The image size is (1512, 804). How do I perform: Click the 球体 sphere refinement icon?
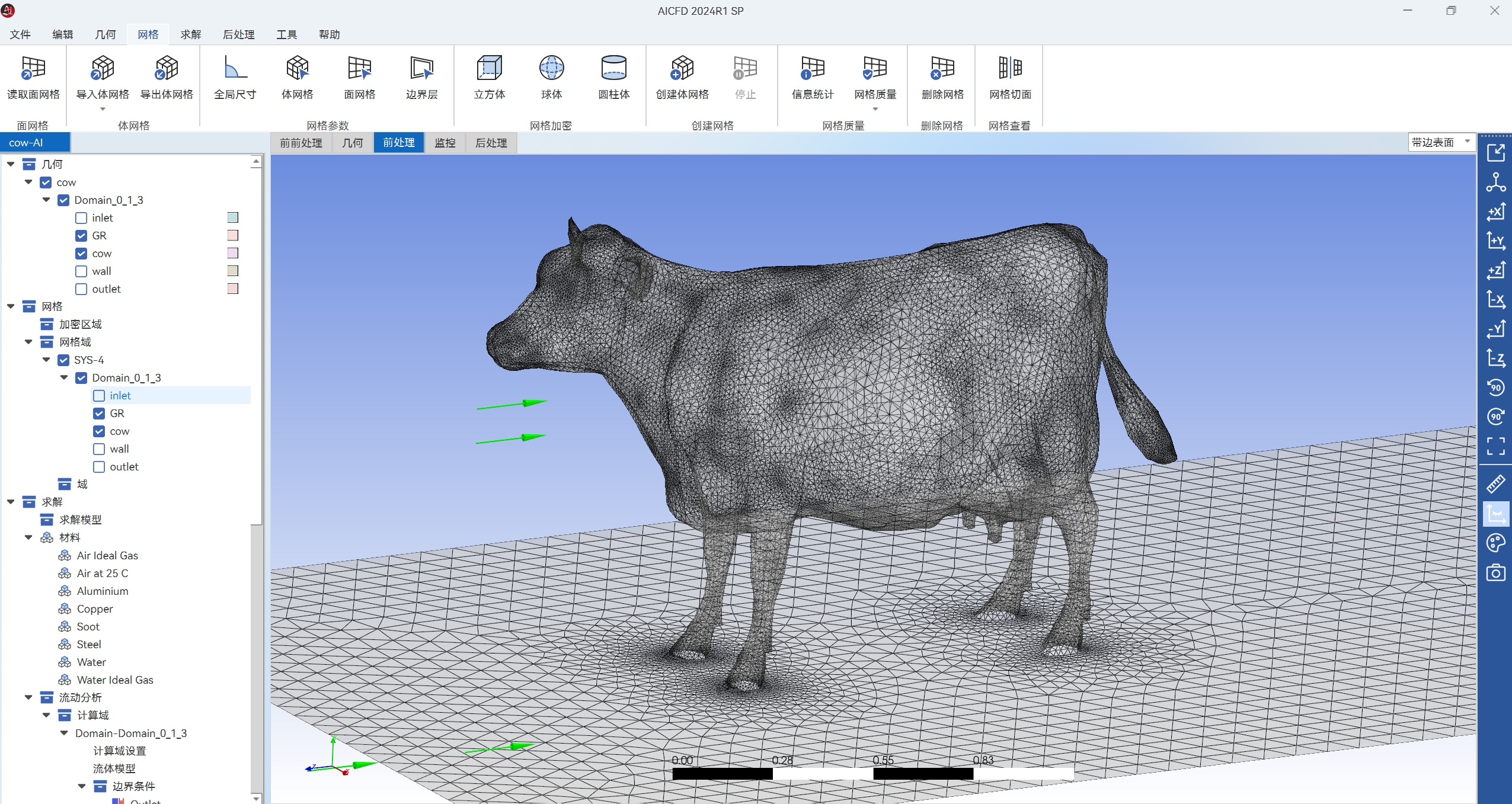pos(551,77)
